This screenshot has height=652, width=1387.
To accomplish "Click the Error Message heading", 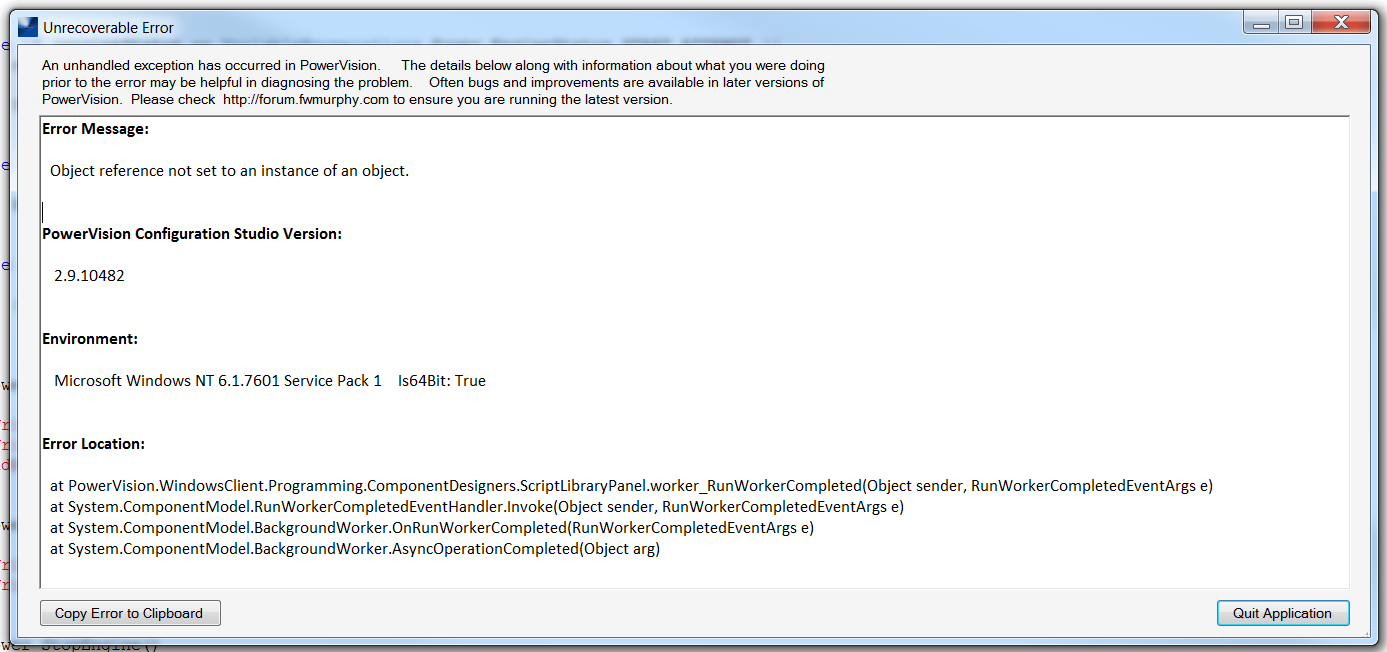I will pos(95,129).
